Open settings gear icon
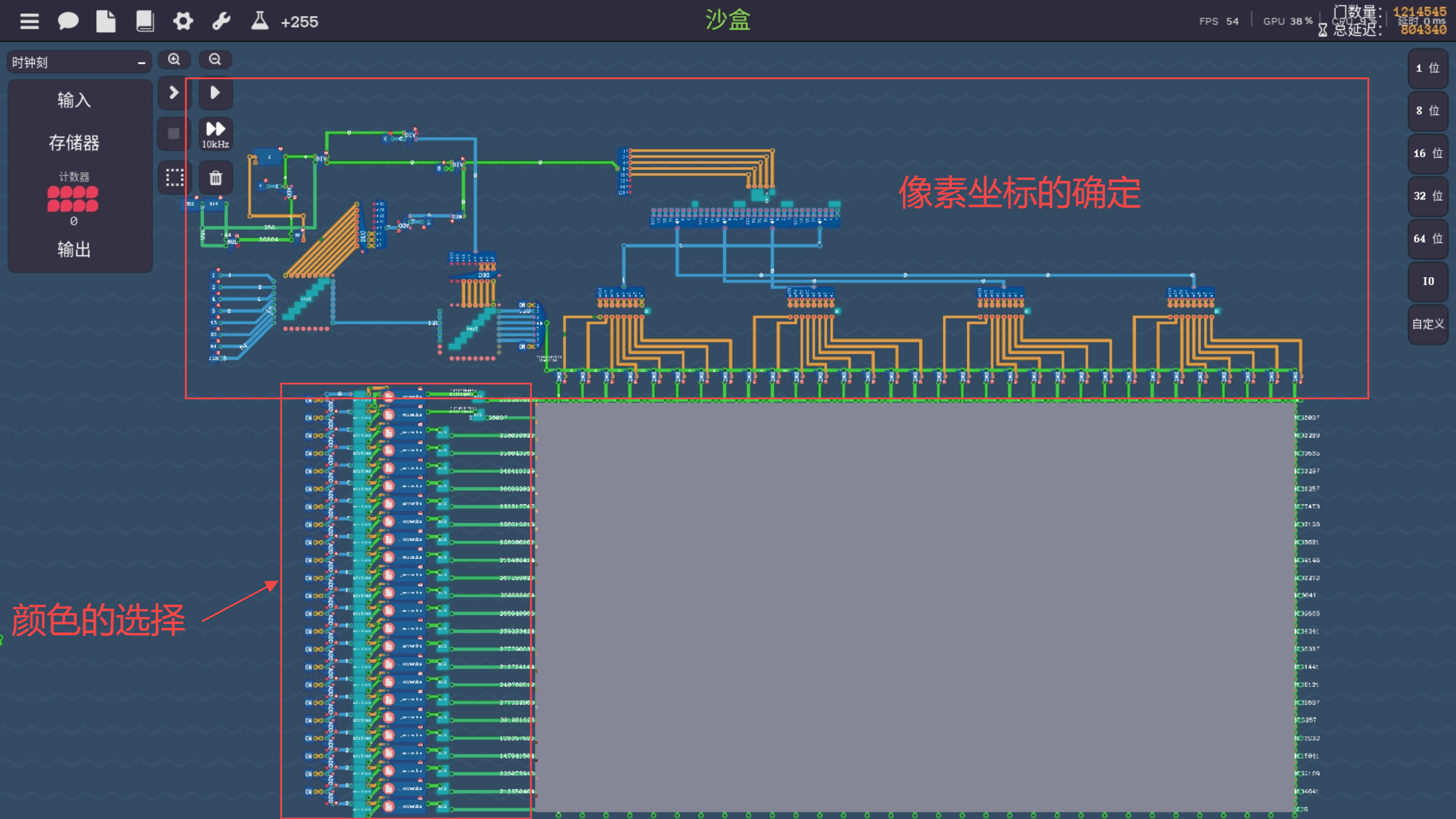Screen dimensions: 1456x819 tap(183, 22)
